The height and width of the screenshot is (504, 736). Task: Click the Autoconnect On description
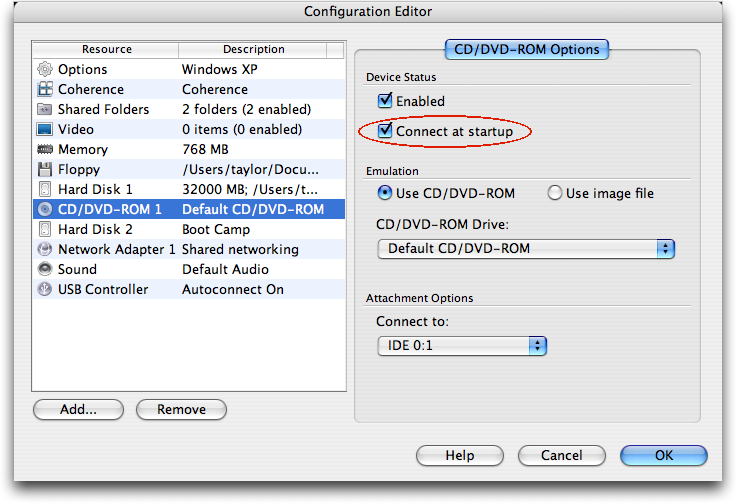coord(233,289)
